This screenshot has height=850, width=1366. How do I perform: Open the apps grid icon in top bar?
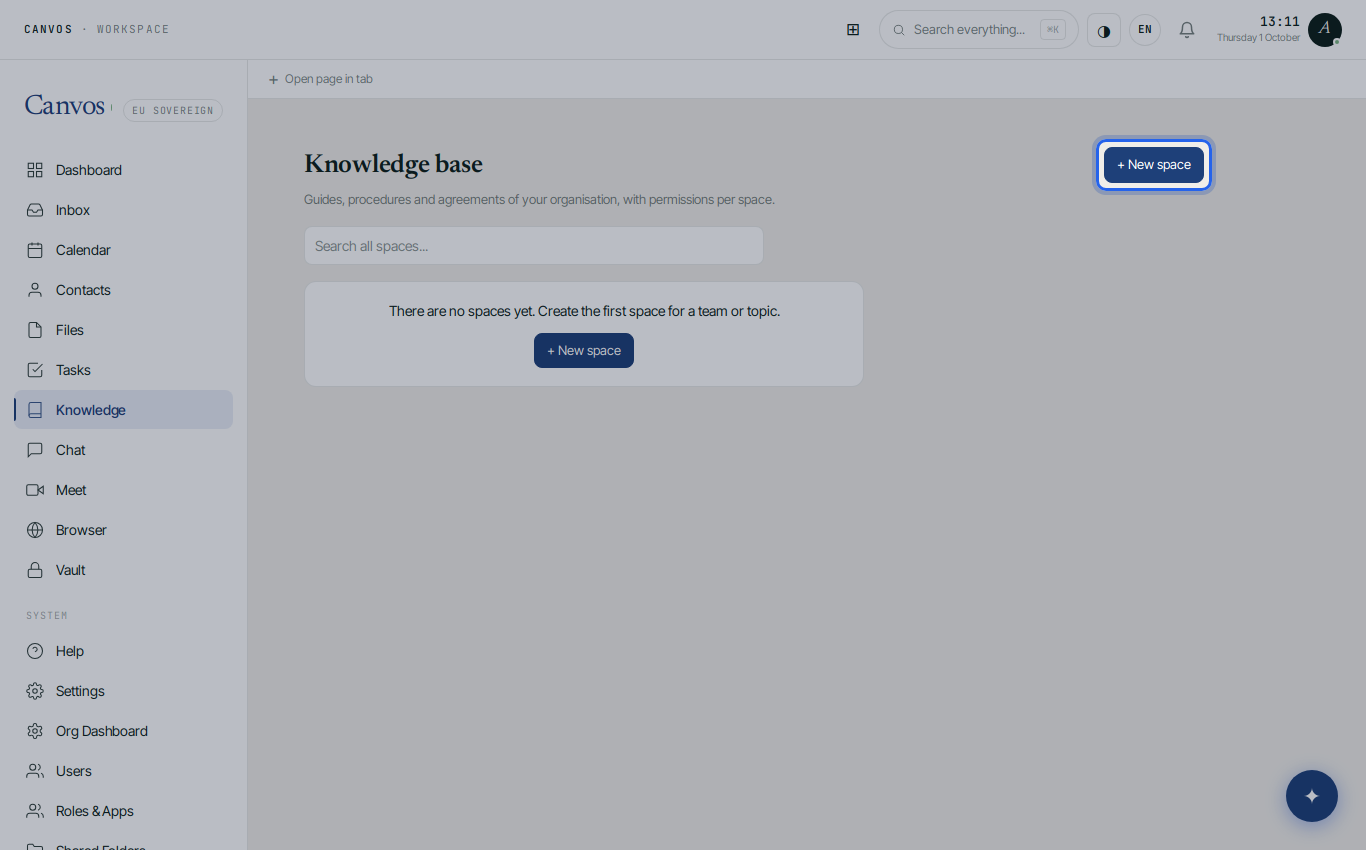pyautogui.click(x=853, y=30)
